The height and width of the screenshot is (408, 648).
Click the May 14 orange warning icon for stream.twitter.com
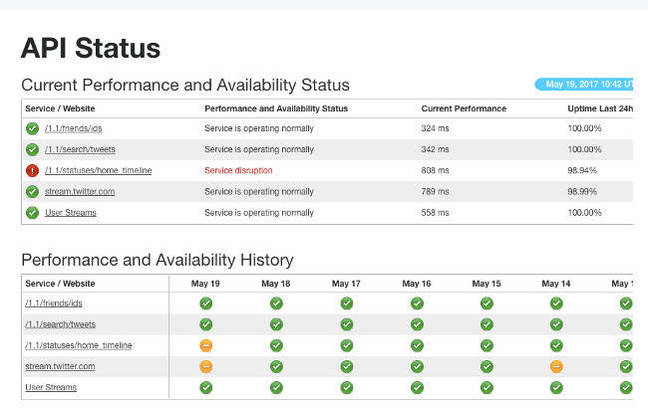pyautogui.click(x=556, y=366)
